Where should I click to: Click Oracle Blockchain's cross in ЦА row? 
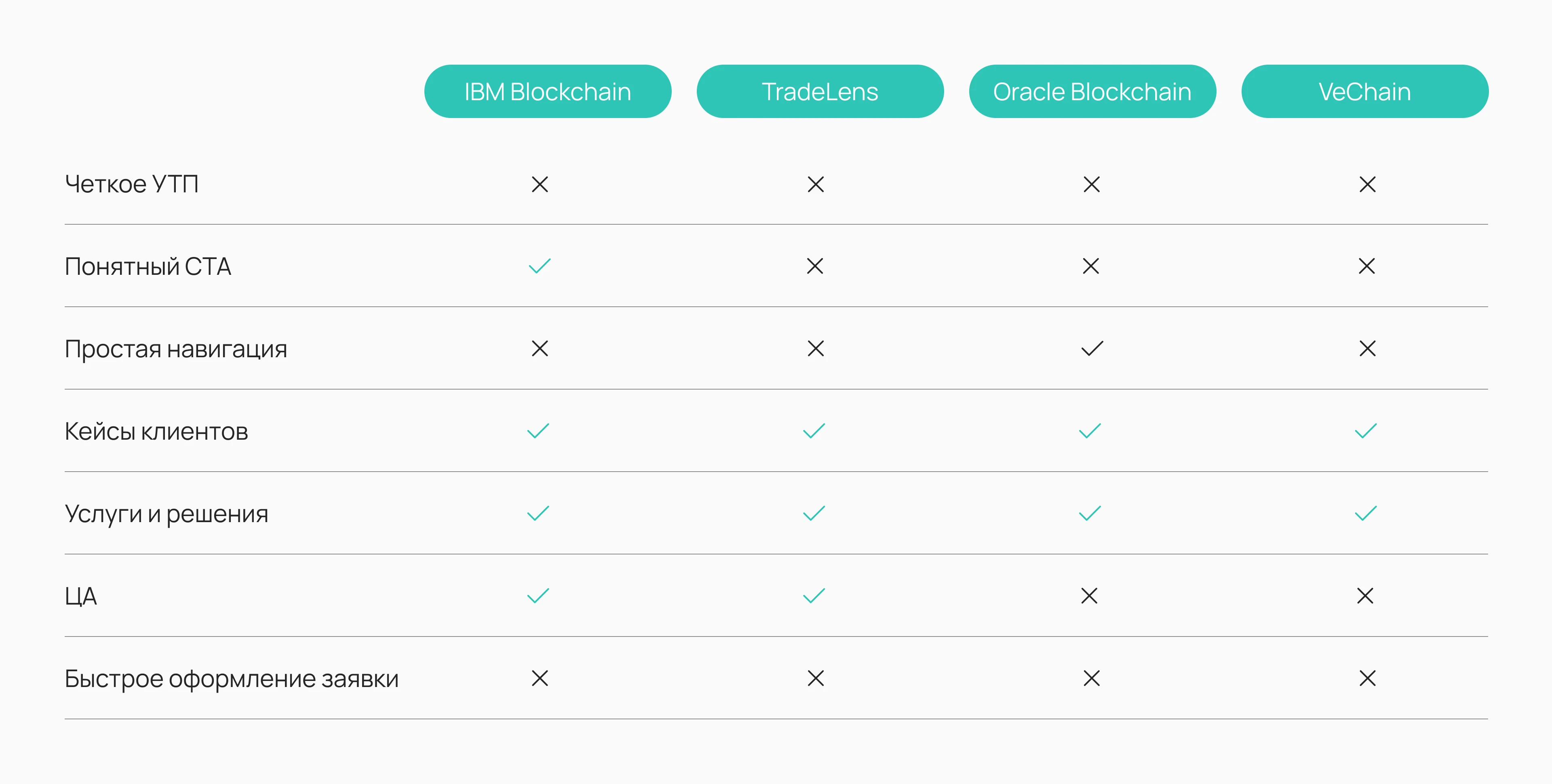[x=1089, y=596]
